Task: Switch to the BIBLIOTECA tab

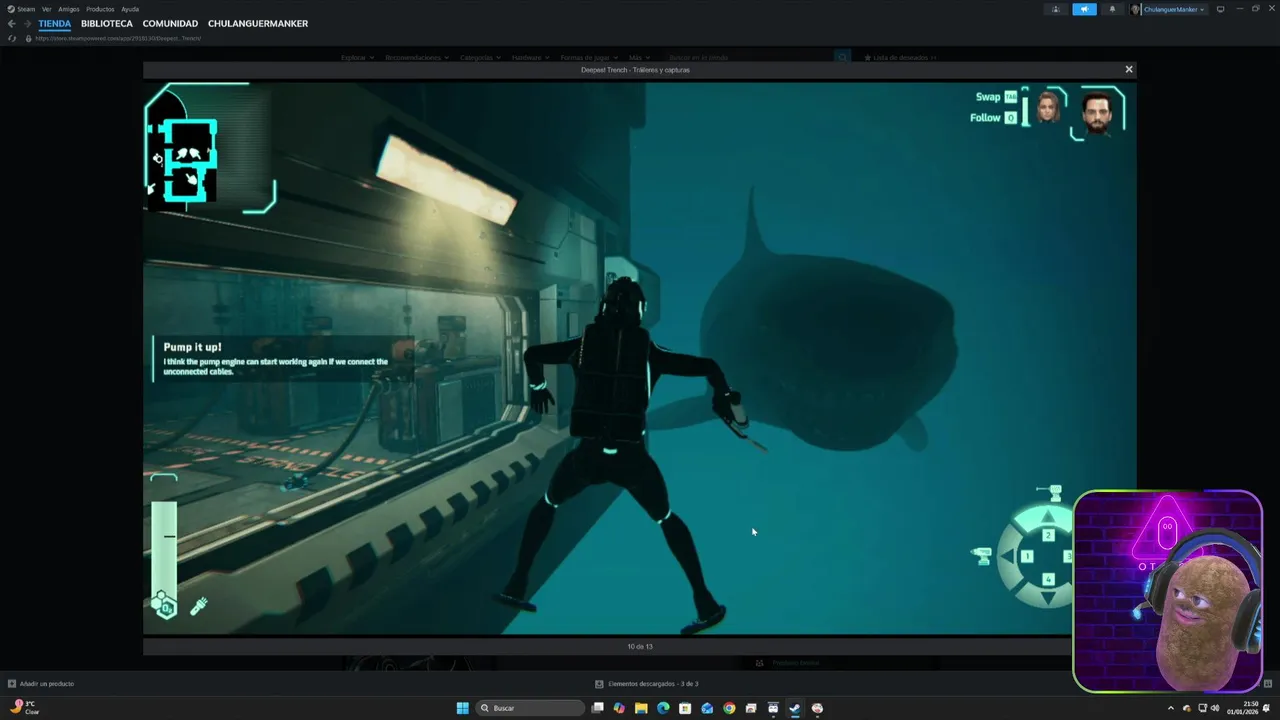Action: pyautogui.click(x=107, y=23)
